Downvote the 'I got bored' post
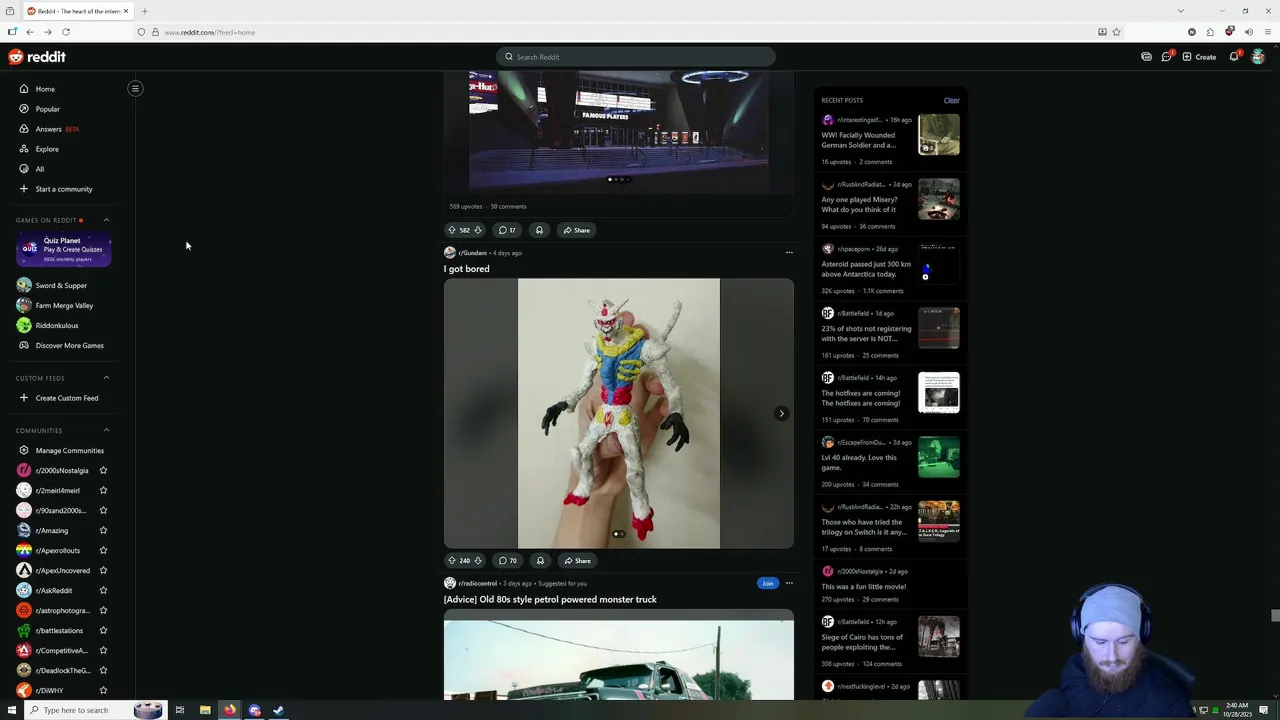The height and width of the screenshot is (720, 1280). point(478,561)
